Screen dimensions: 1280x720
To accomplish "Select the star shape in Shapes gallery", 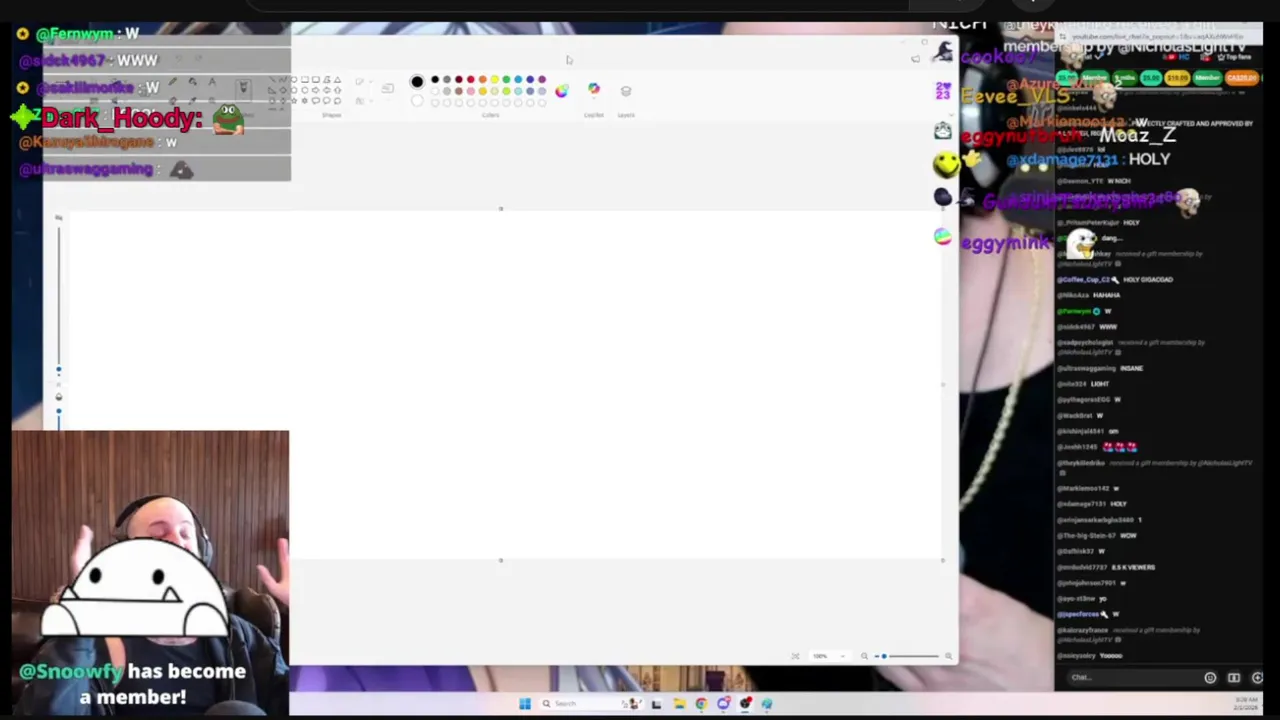I will tap(294, 101).
